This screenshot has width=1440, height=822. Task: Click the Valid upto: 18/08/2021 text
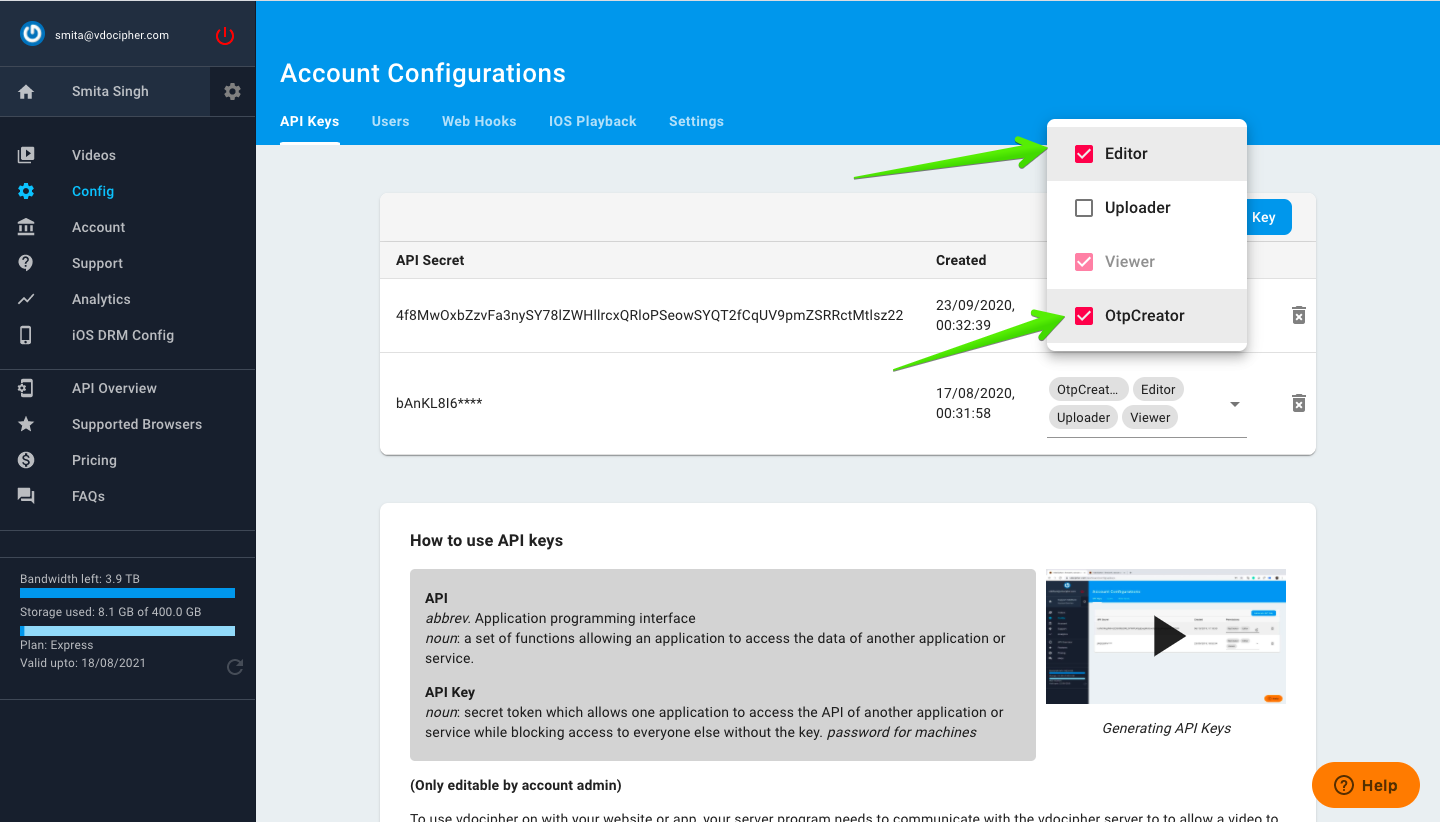click(85, 663)
